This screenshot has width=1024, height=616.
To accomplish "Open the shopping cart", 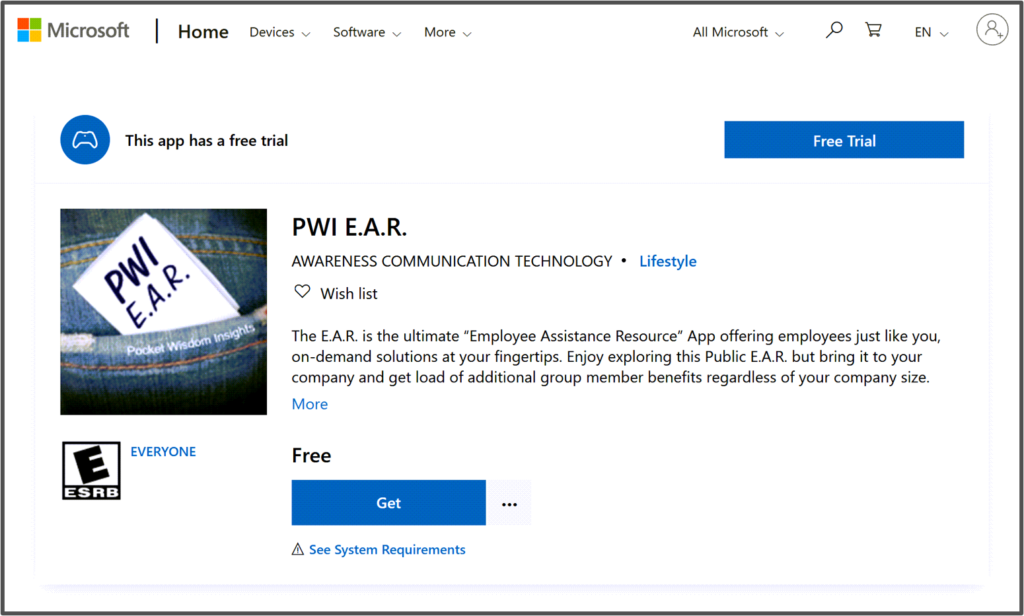I will coord(873,30).
